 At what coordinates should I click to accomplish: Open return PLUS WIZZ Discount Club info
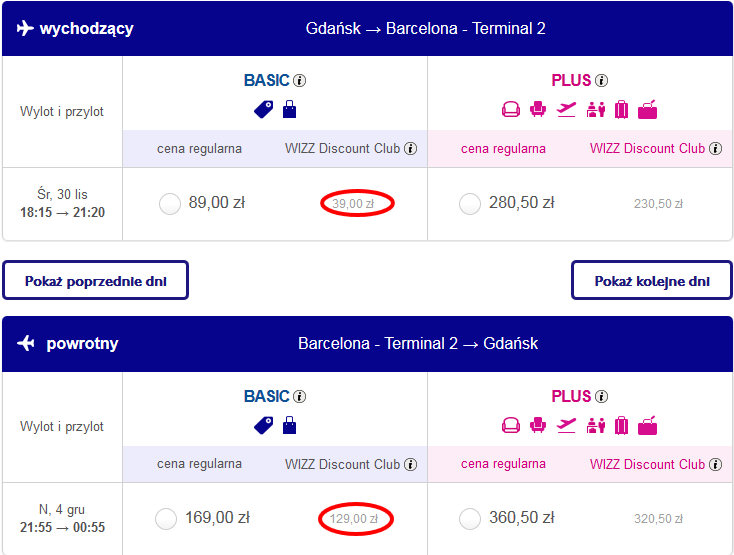tap(715, 464)
